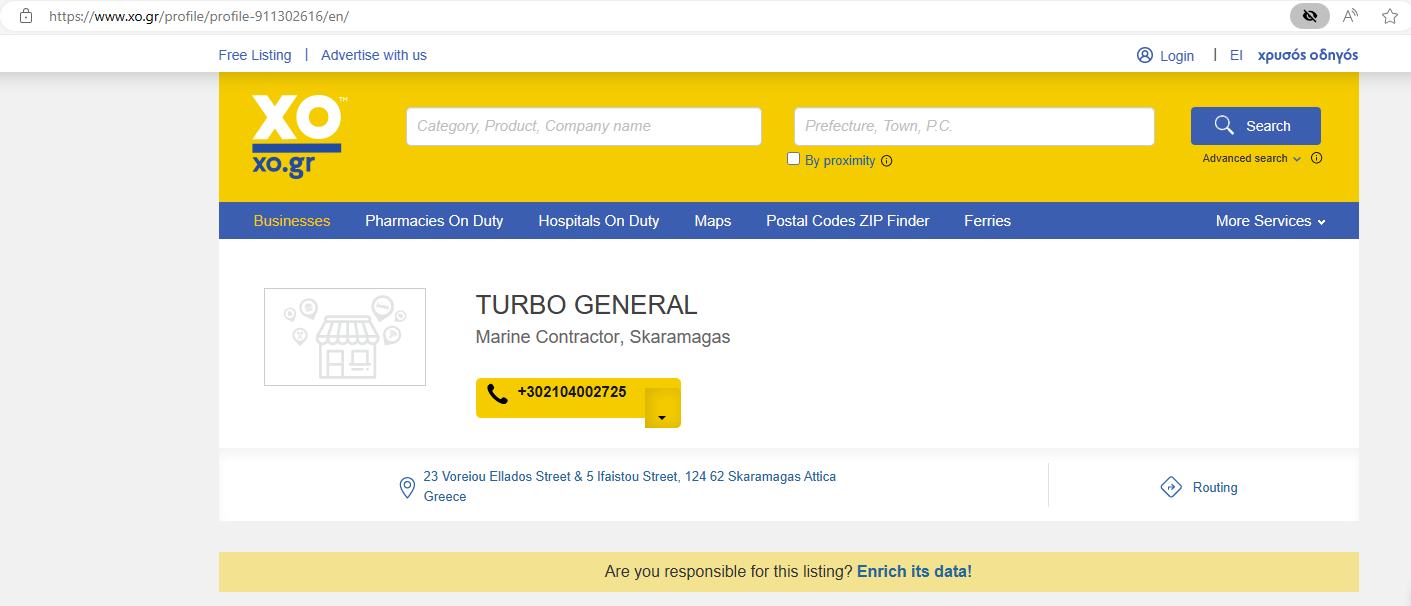This screenshot has height=606, width=1411.
Task: Click the Login user avatar icon
Action: point(1145,55)
